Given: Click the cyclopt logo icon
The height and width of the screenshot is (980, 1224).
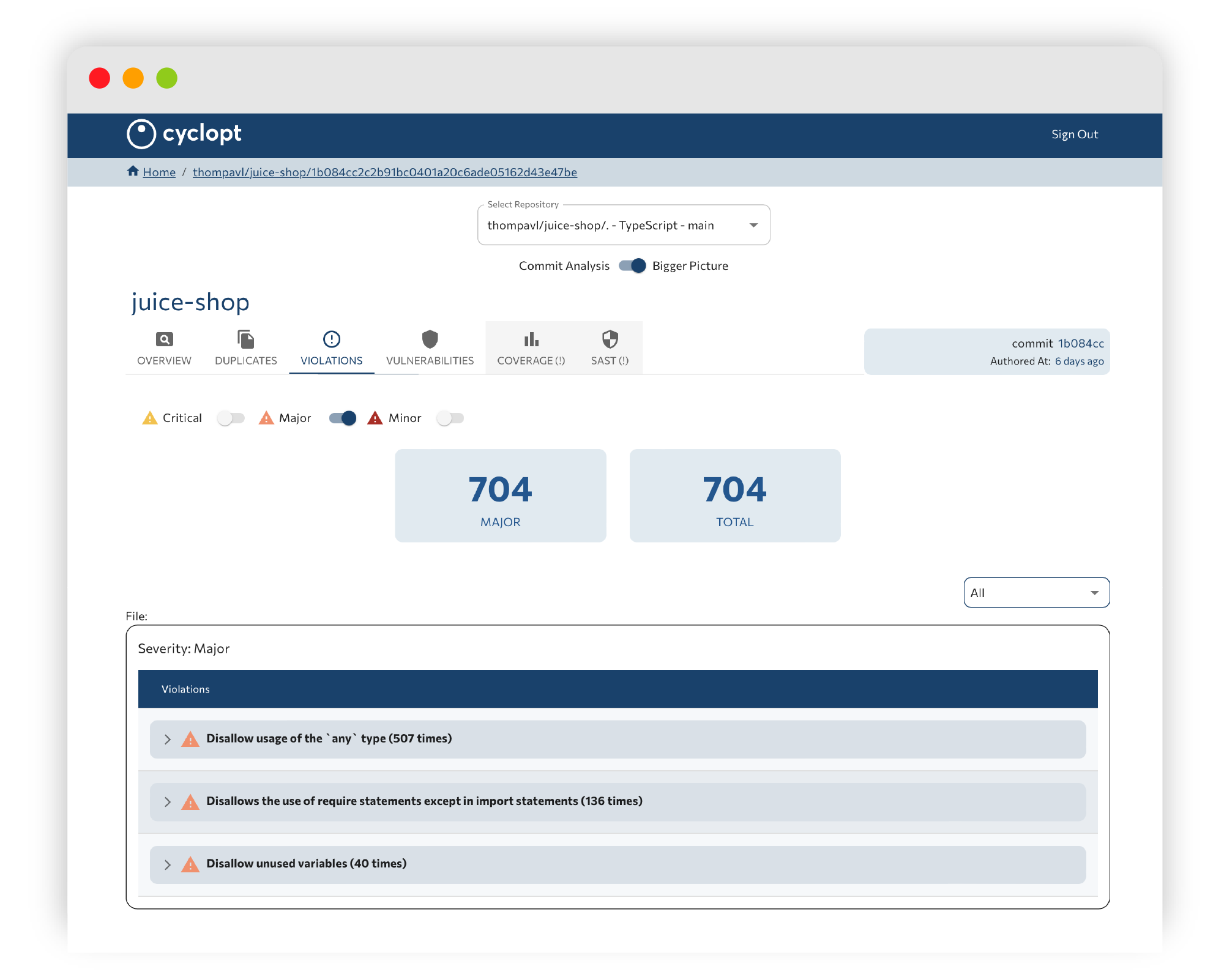Looking at the screenshot, I should (x=141, y=134).
